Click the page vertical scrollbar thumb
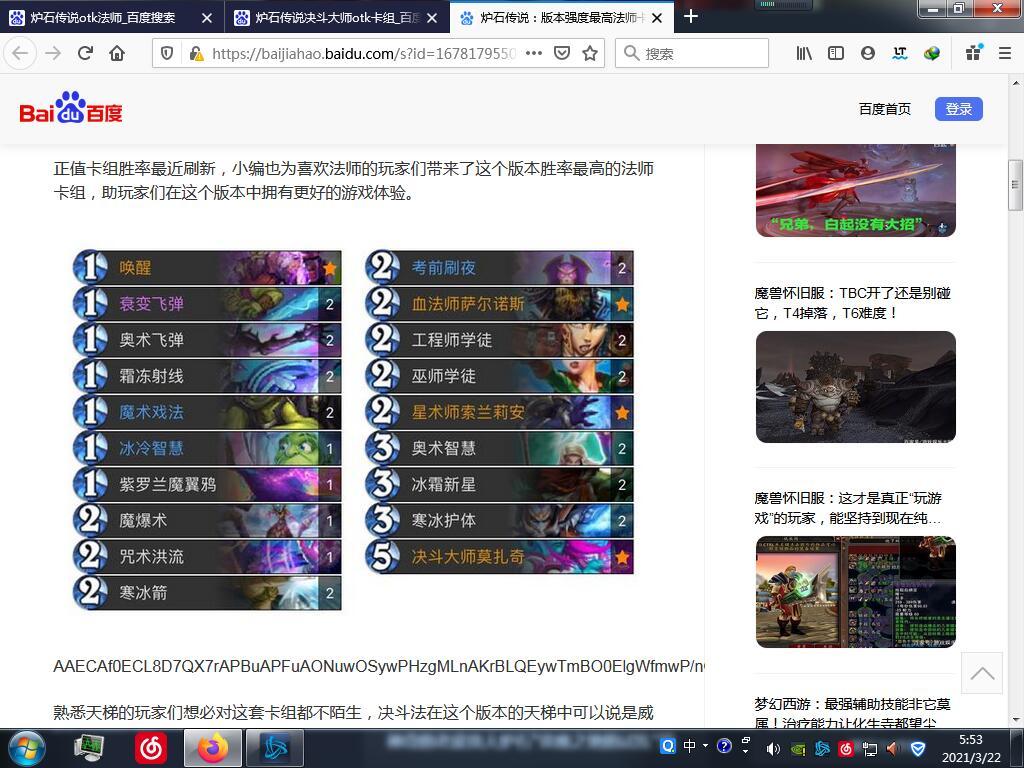The height and width of the screenshot is (768, 1024). (x=1016, y=185)
